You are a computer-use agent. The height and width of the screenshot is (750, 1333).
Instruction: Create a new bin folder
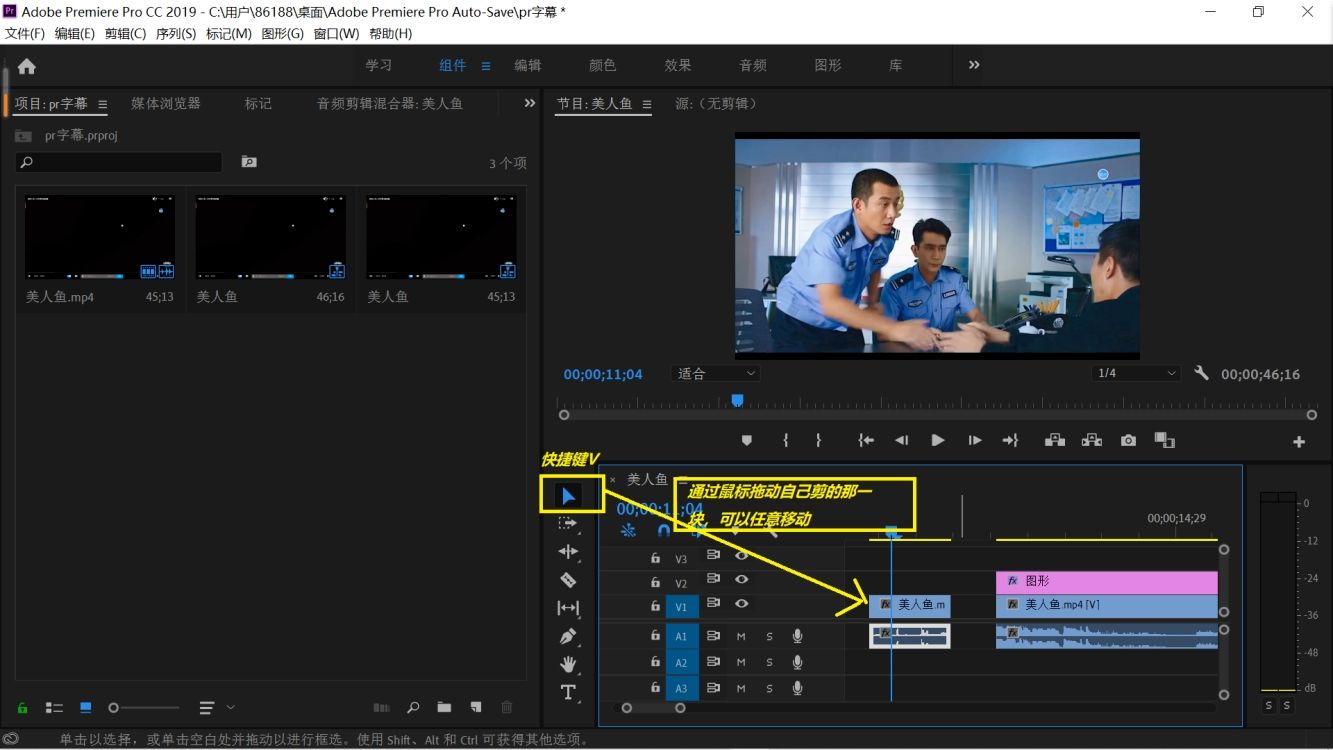pos(444,708)
